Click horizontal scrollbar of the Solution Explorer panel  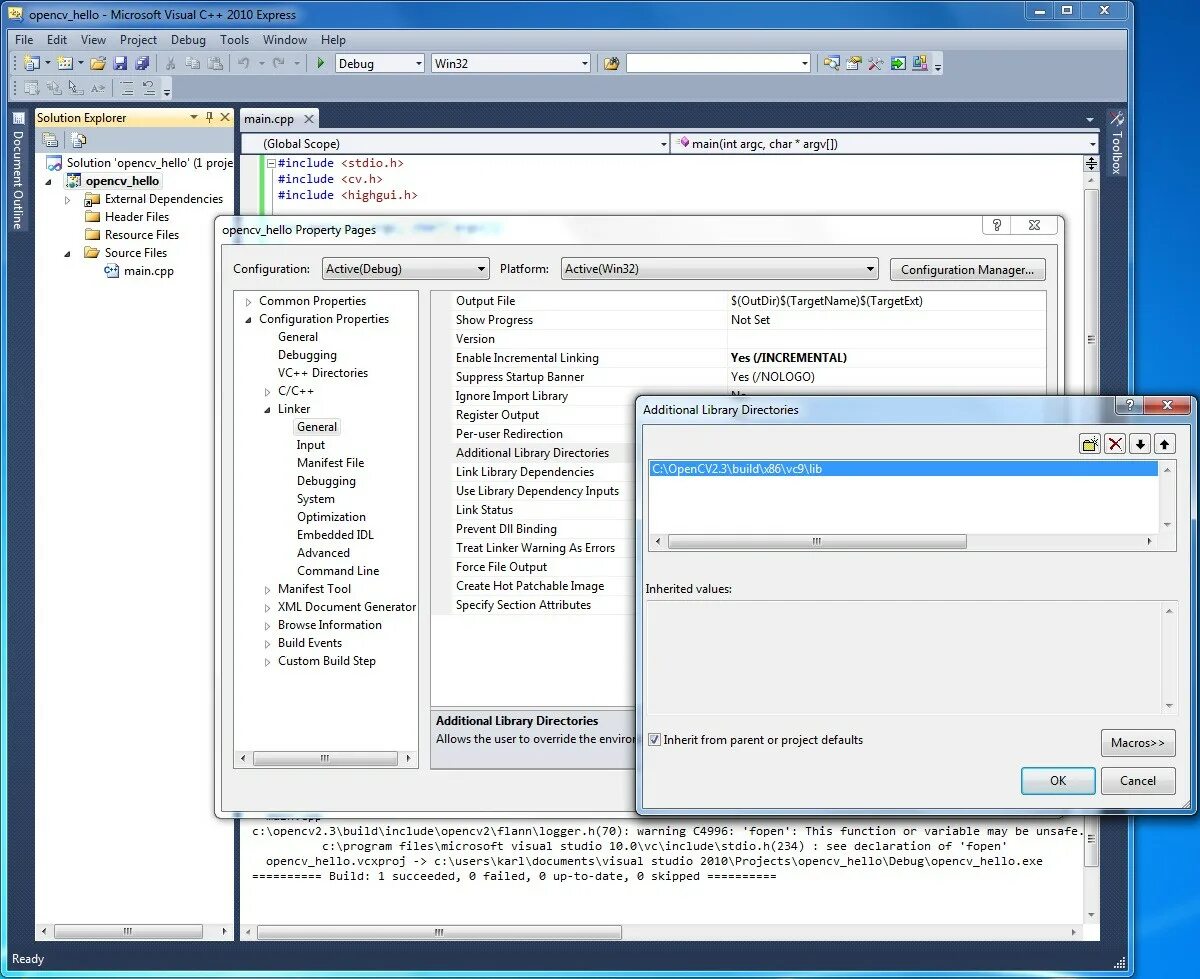pyautogui.click(x=127, y=932)
